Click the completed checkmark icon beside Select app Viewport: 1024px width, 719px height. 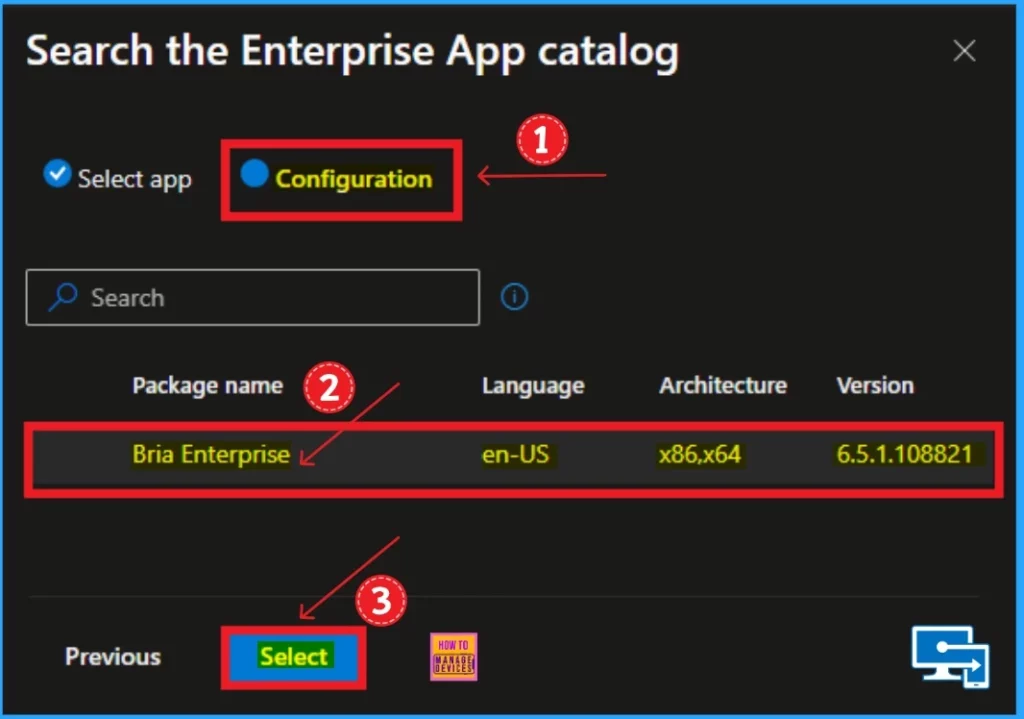click(57, 174)
